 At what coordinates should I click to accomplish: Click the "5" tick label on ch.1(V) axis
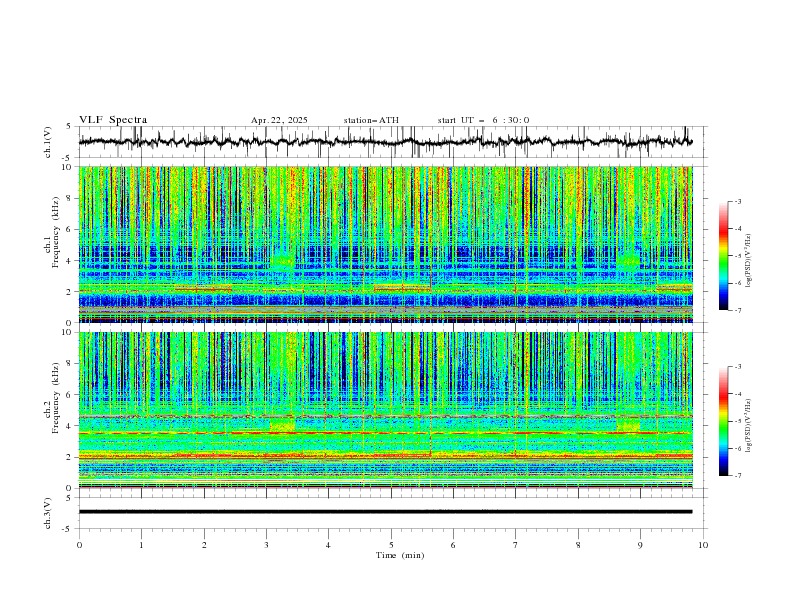[69, 127]
